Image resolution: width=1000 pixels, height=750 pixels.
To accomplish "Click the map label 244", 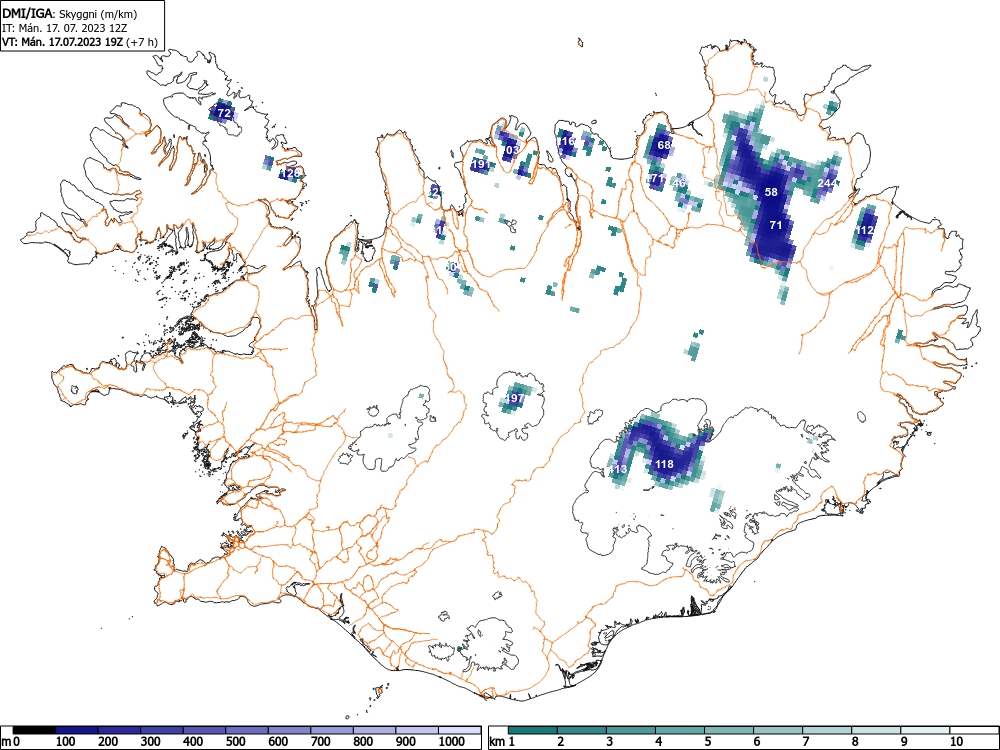I will pos(827,183).
